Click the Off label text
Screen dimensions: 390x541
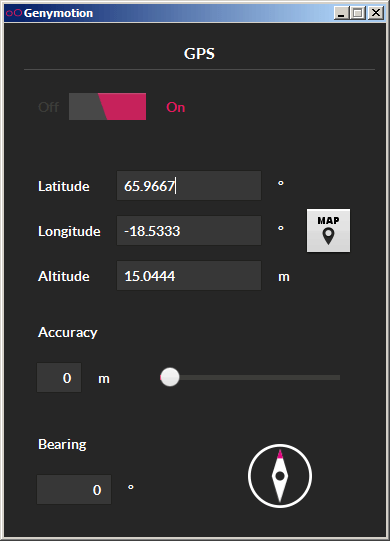point(49,107)
